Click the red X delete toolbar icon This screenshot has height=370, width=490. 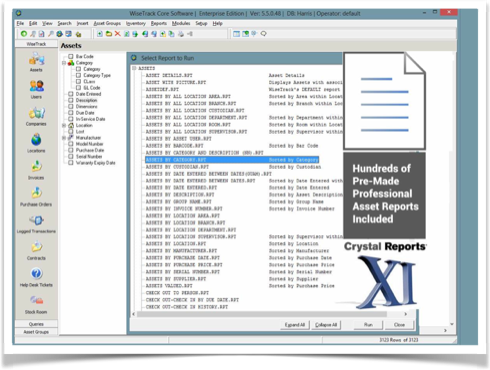tap(117, 34)
